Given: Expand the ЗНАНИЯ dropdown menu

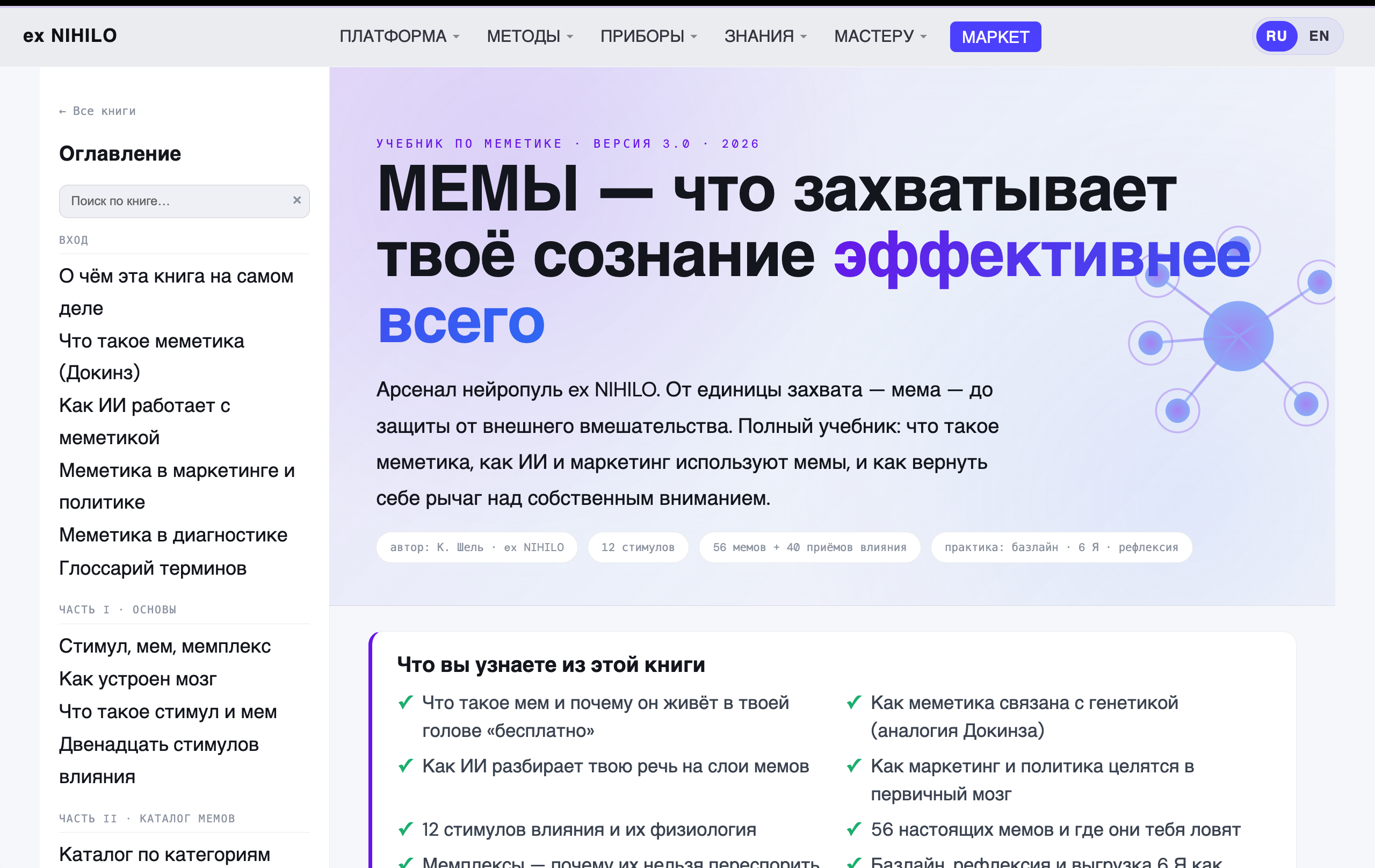Looking at the screenshot, I should [765, 36].
